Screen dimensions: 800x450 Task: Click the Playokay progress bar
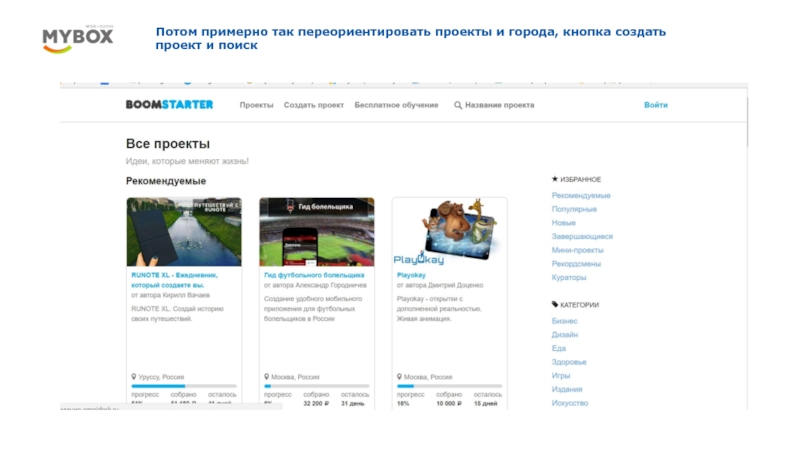coord(449,386)
